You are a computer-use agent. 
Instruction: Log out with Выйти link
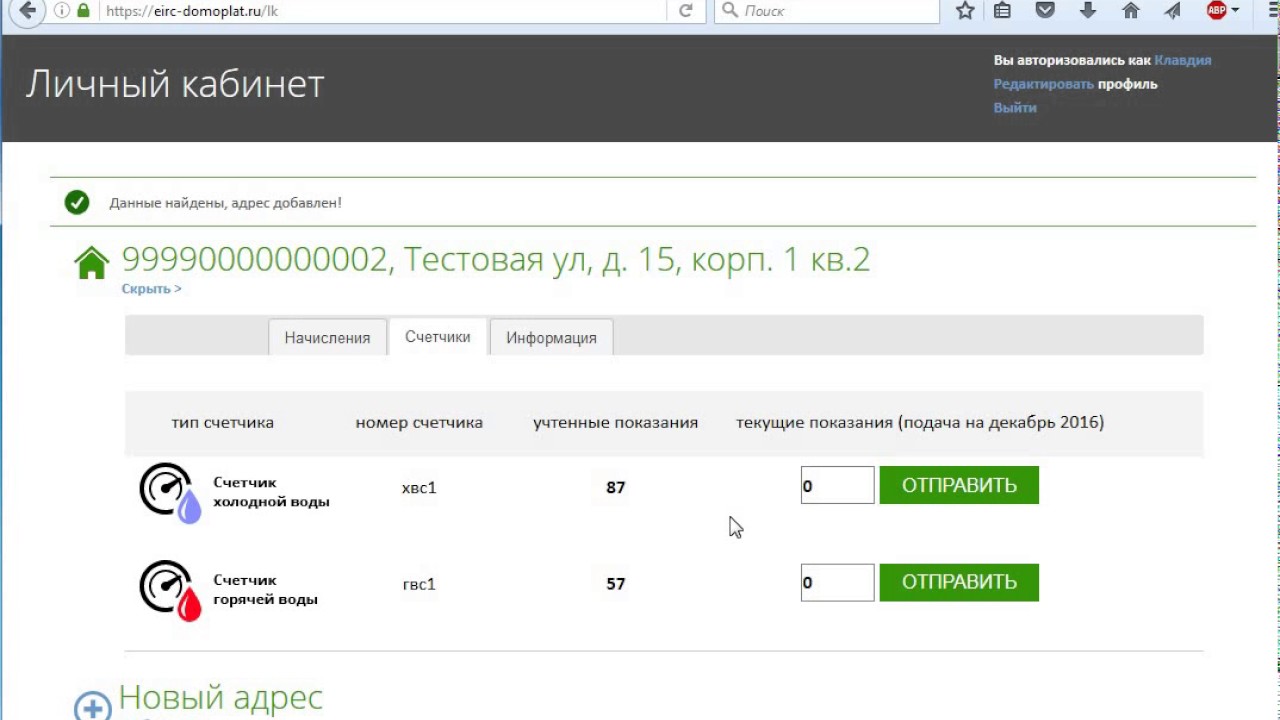1015,107
